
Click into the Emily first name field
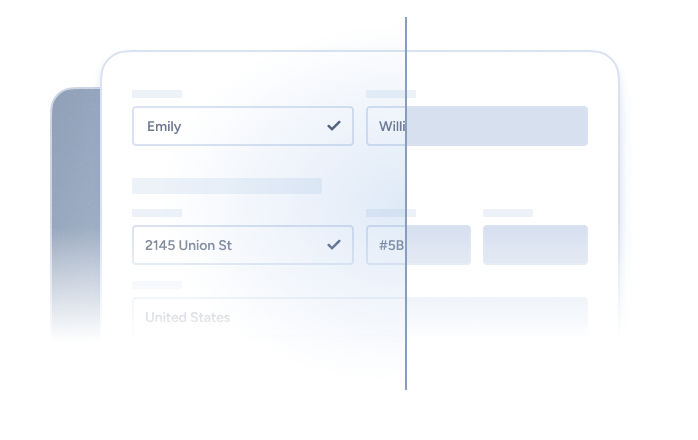coord(230,126)
